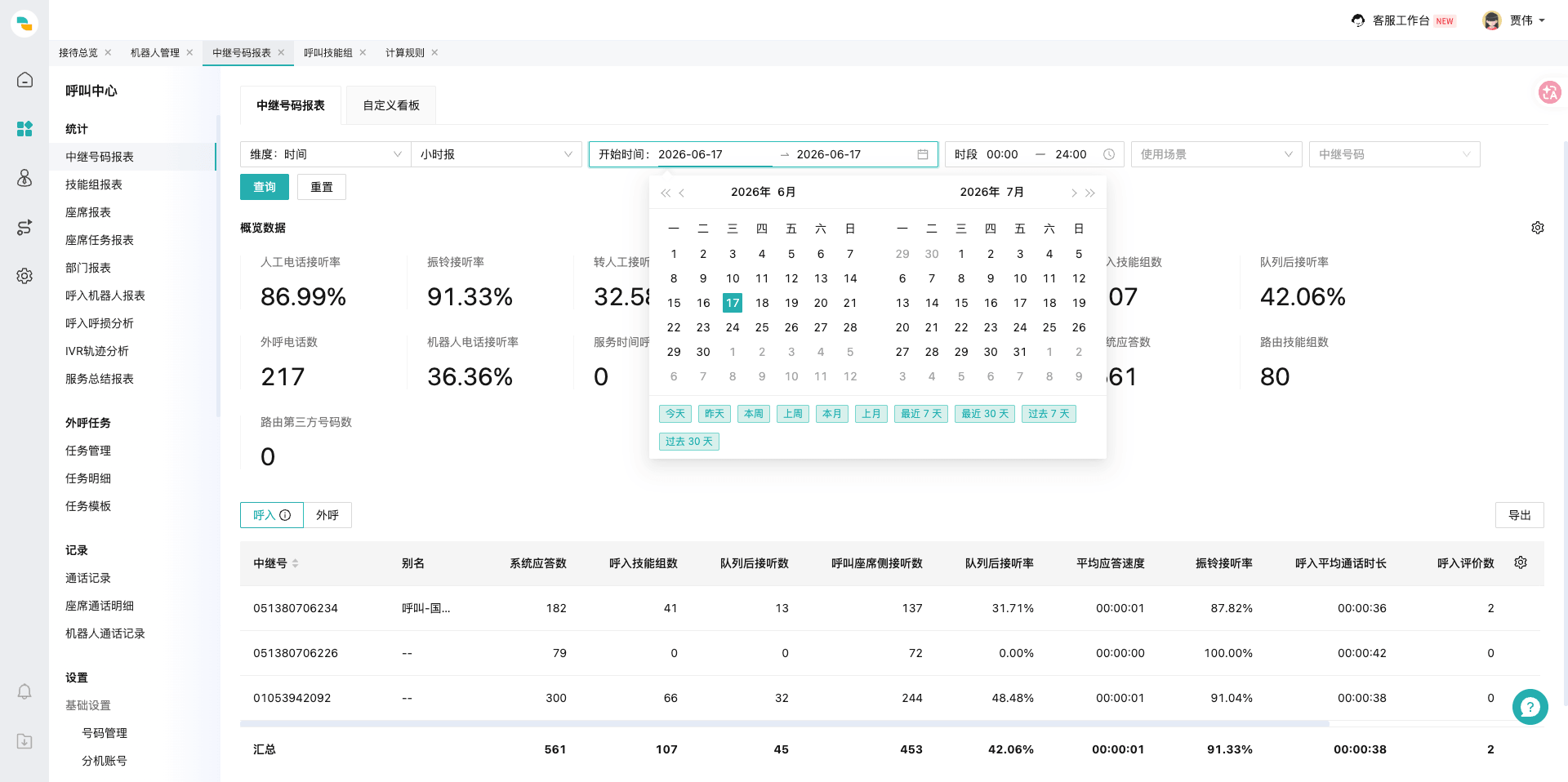The height and width of the screenshot is (782, 1568).
Task: Open the home icon in left sidebar
Action: point(24,79)
